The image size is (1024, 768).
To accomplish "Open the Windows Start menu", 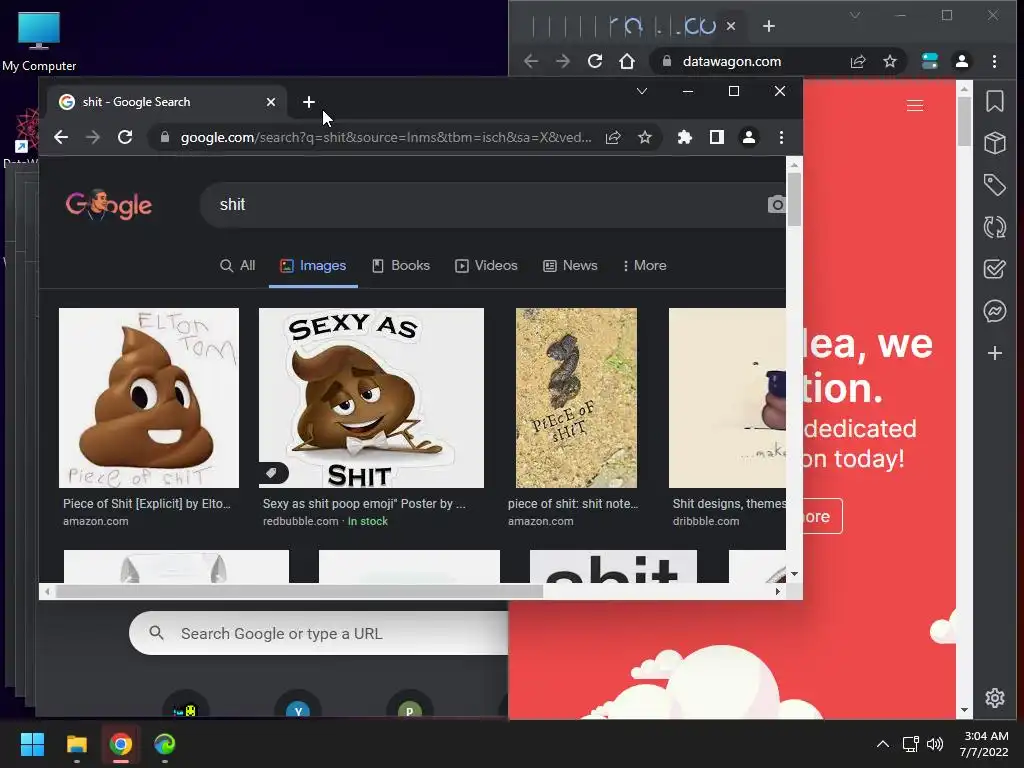I will click(x=32, y=744).
